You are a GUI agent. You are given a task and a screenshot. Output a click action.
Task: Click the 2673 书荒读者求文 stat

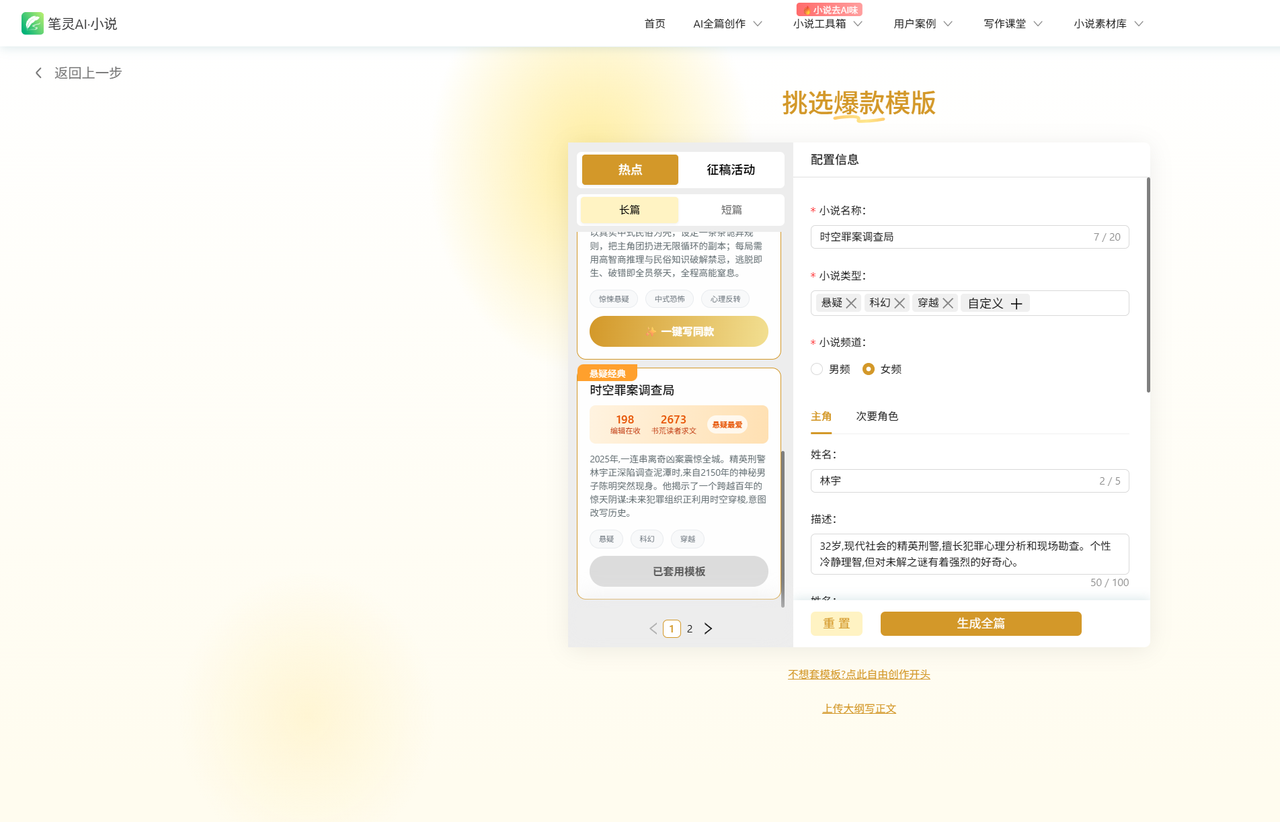(x=674, y=424)
